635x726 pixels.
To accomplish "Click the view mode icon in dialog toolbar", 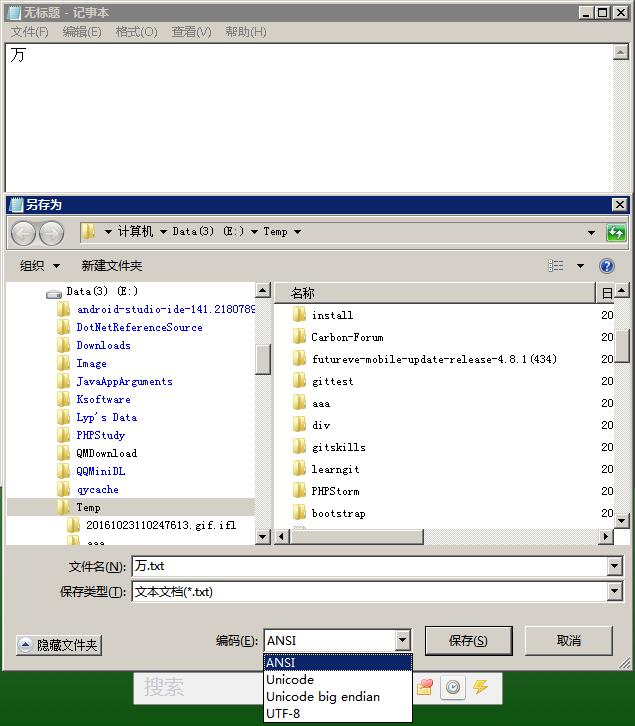I will tap(556, 266).
